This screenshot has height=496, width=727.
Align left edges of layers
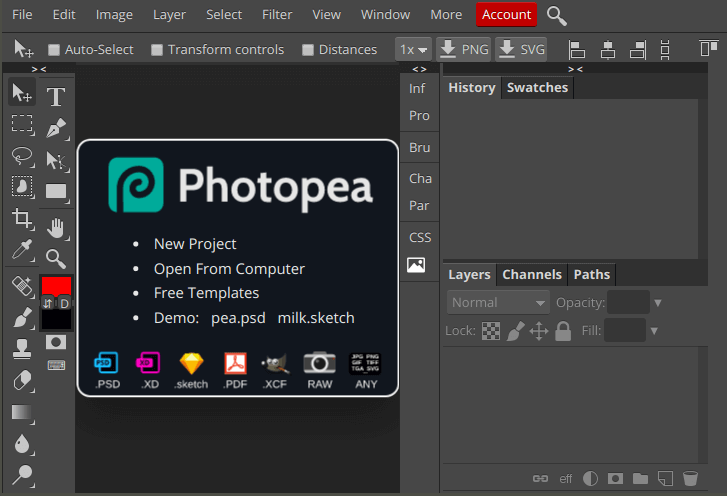(577, 49)
